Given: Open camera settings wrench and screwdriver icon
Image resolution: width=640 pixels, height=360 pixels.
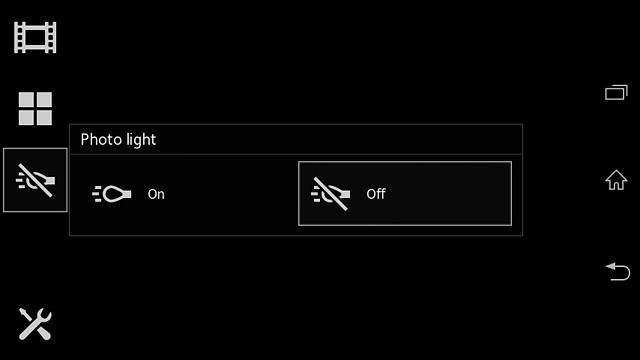Looking at the screenshot, I should (35, 324).
